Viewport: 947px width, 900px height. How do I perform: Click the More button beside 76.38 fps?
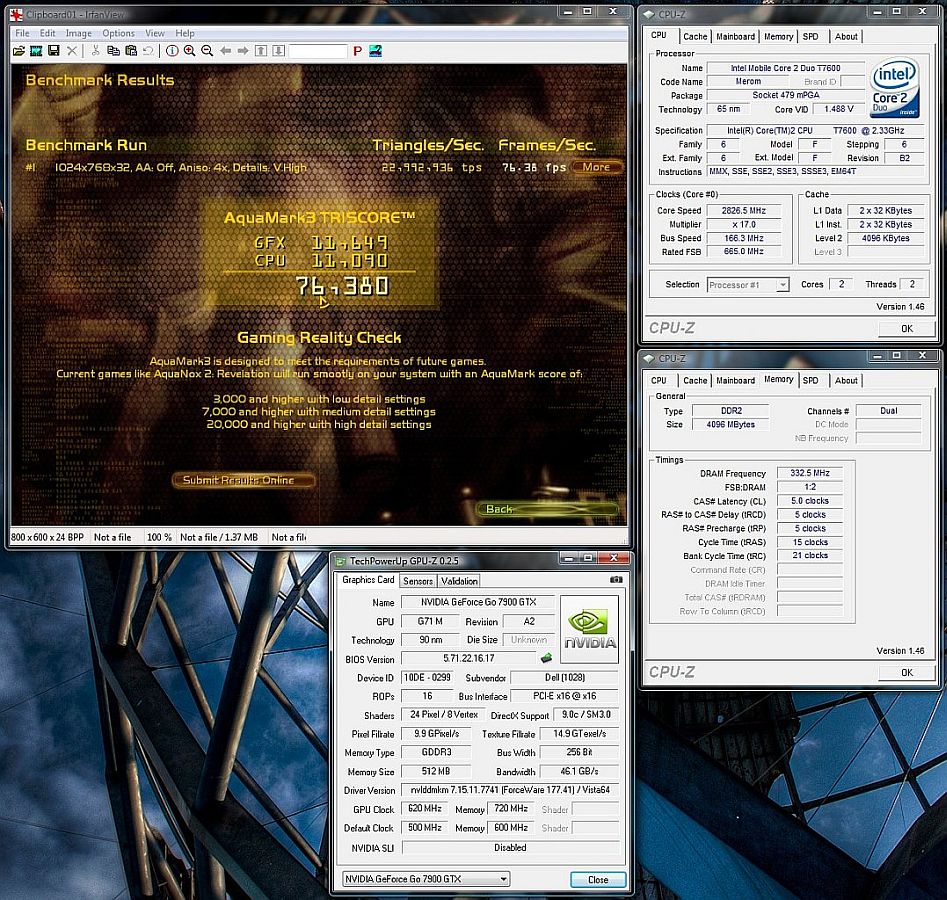[x=597, y=167]
